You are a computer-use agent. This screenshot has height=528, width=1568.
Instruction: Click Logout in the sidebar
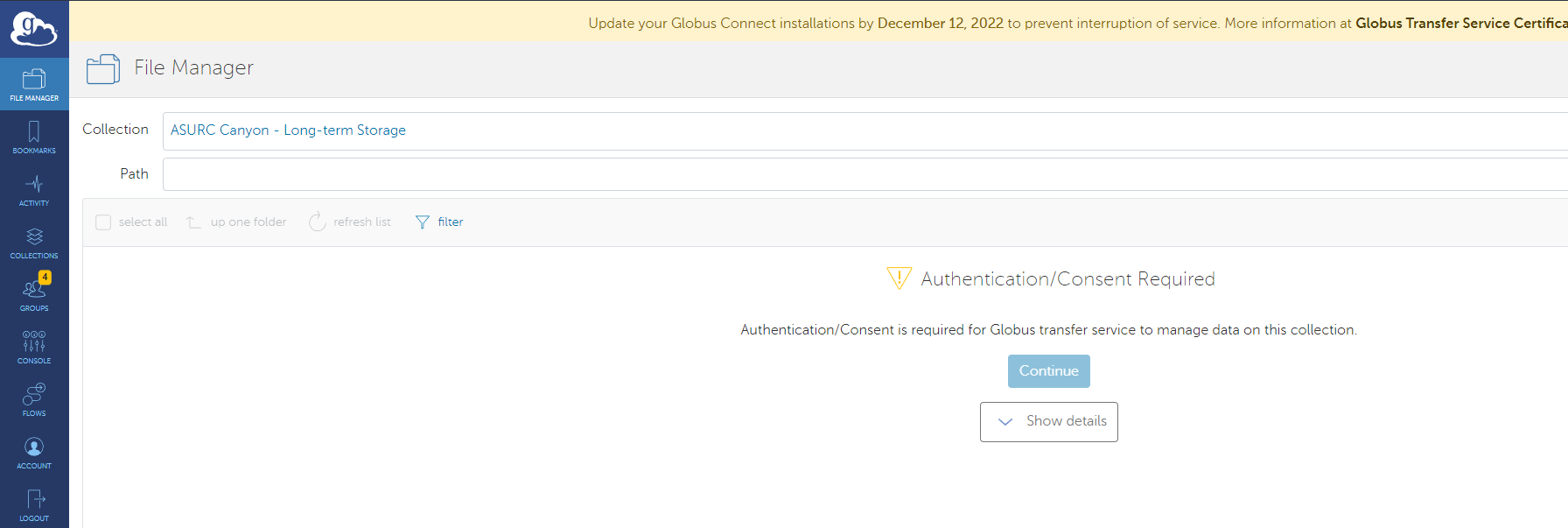point(34,505)
